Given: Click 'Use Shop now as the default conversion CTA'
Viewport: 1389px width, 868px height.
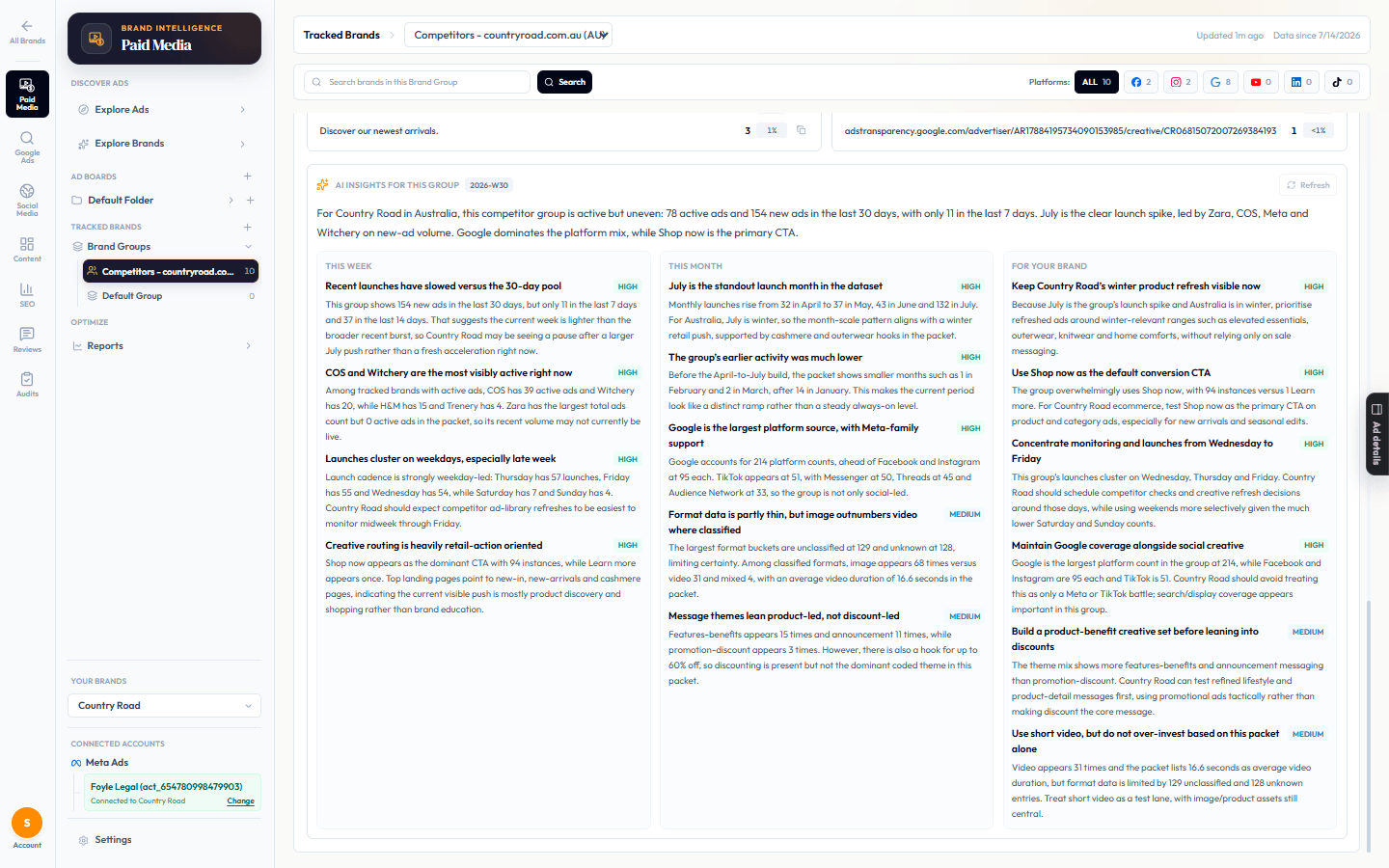Looking at the screenshot, I should 1110,373.
